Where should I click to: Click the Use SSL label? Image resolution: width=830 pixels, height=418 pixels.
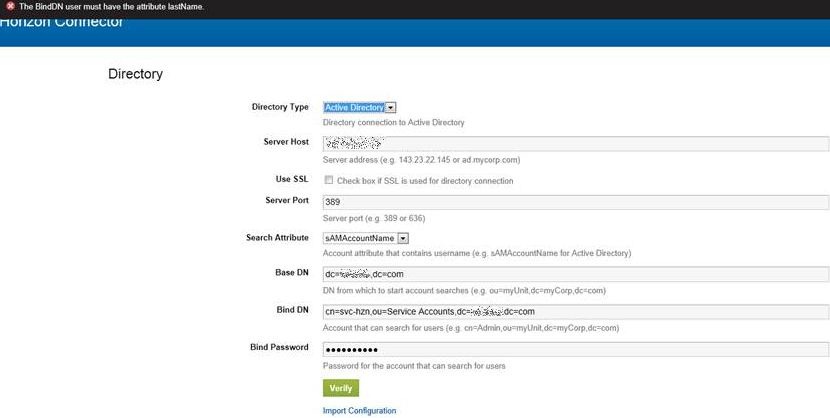tap(292, 179)
